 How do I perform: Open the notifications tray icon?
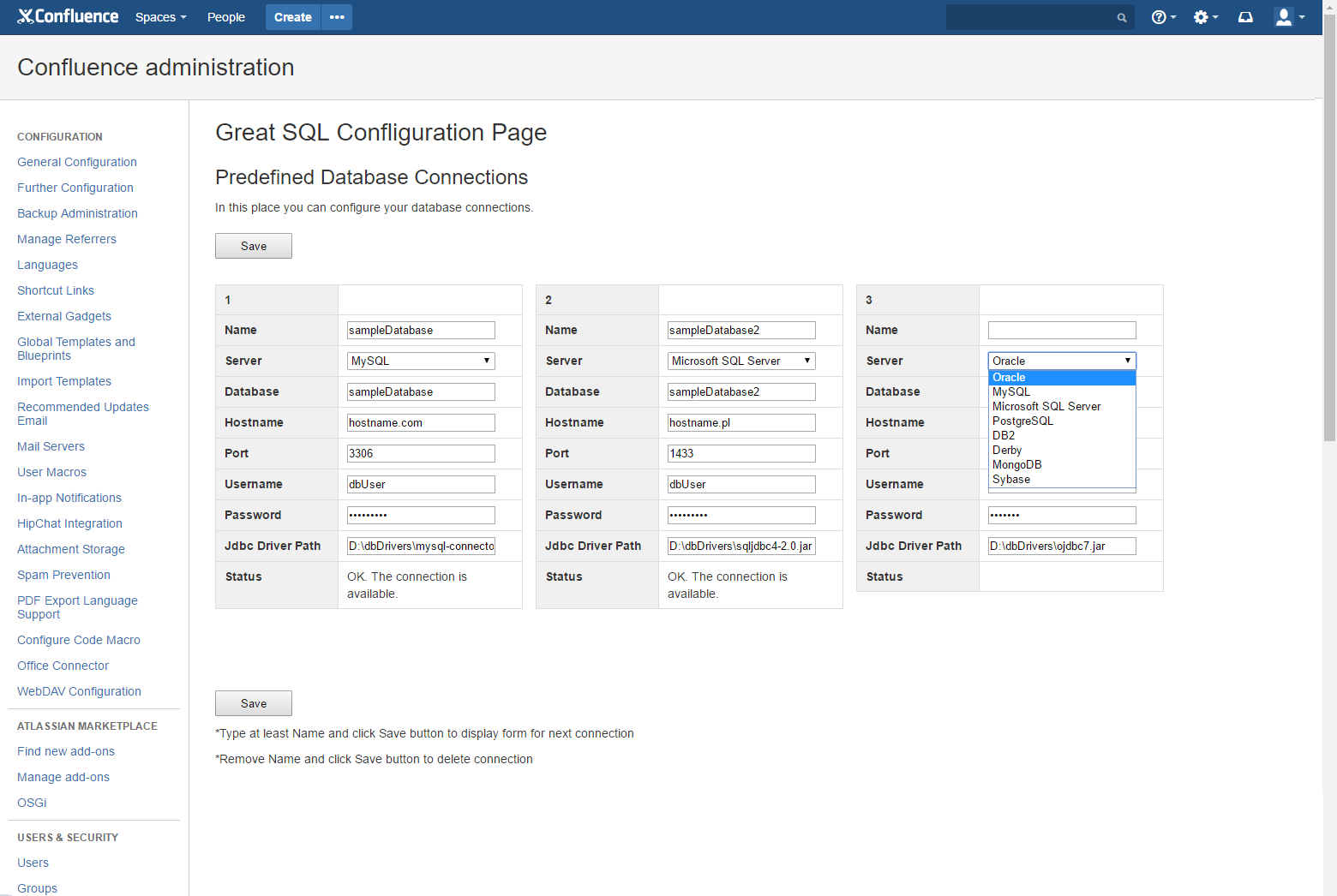point(1245,17)
